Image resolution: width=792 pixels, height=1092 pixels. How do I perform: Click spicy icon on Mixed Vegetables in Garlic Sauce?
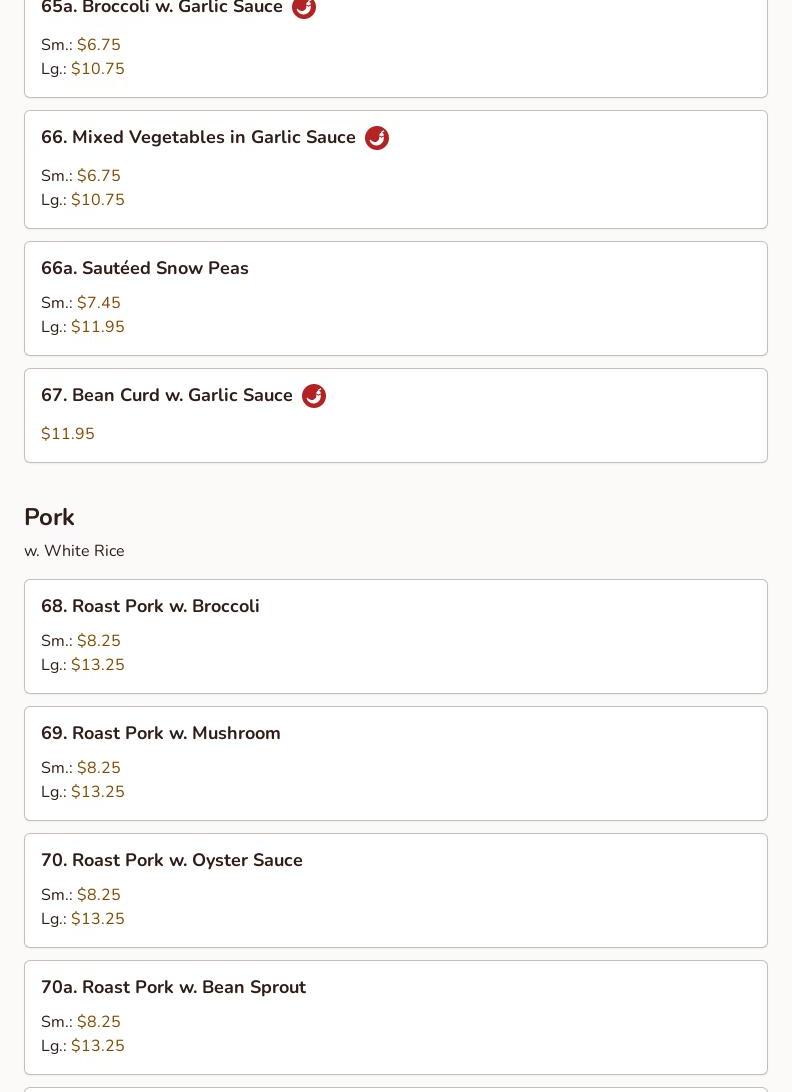[x=377, y=138]
